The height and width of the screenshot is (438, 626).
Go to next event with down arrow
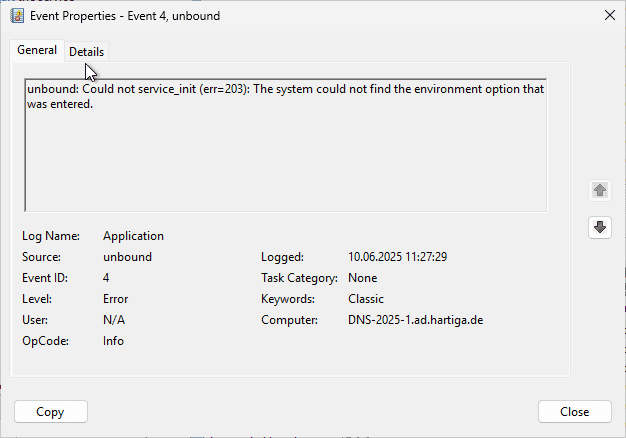600,227
